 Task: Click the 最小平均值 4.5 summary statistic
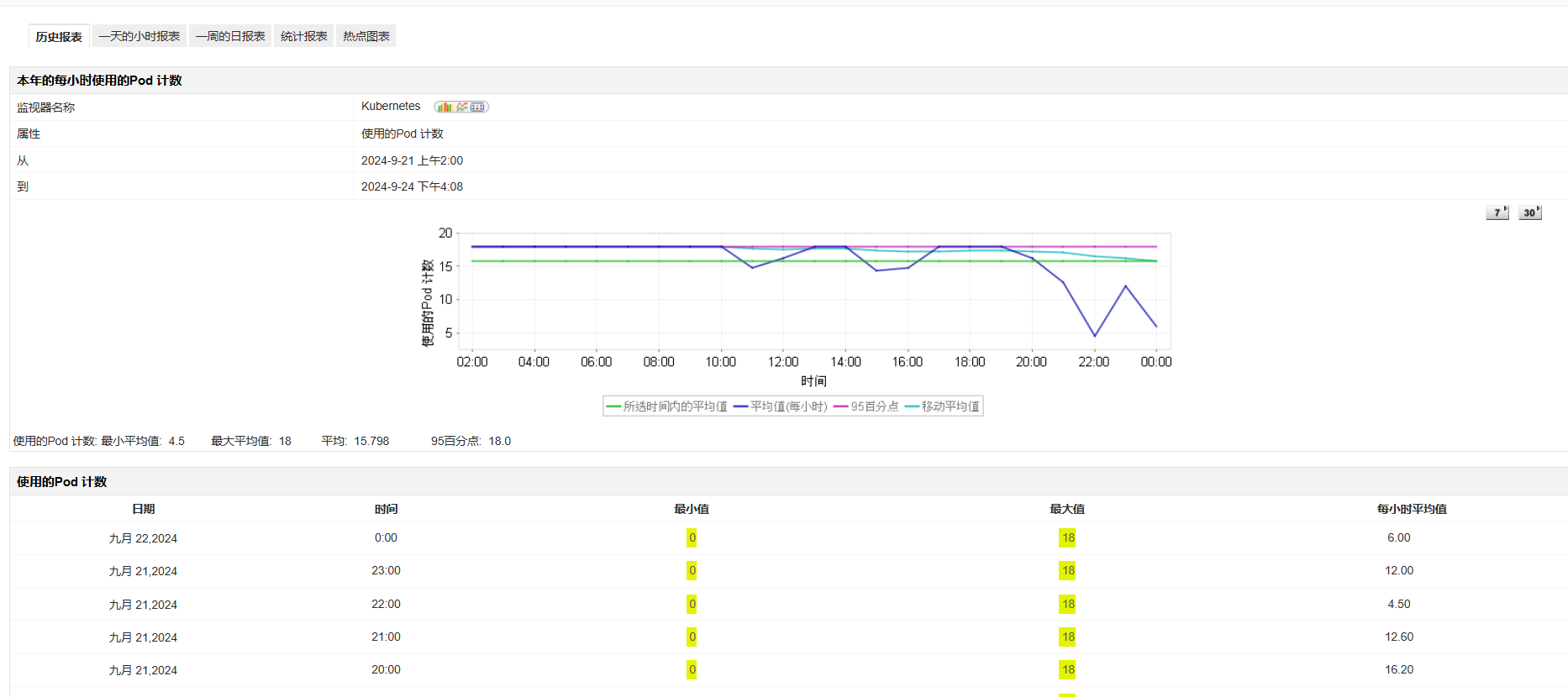pyautogui.click(x=143, y=441)
